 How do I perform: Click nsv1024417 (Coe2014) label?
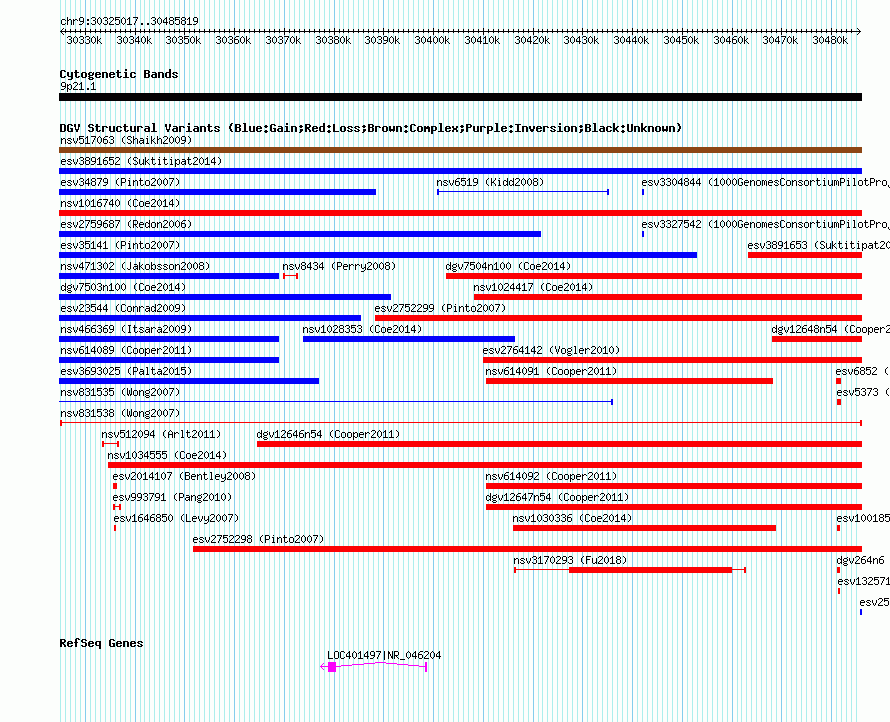pyautogui.click(x=533, y=287)
